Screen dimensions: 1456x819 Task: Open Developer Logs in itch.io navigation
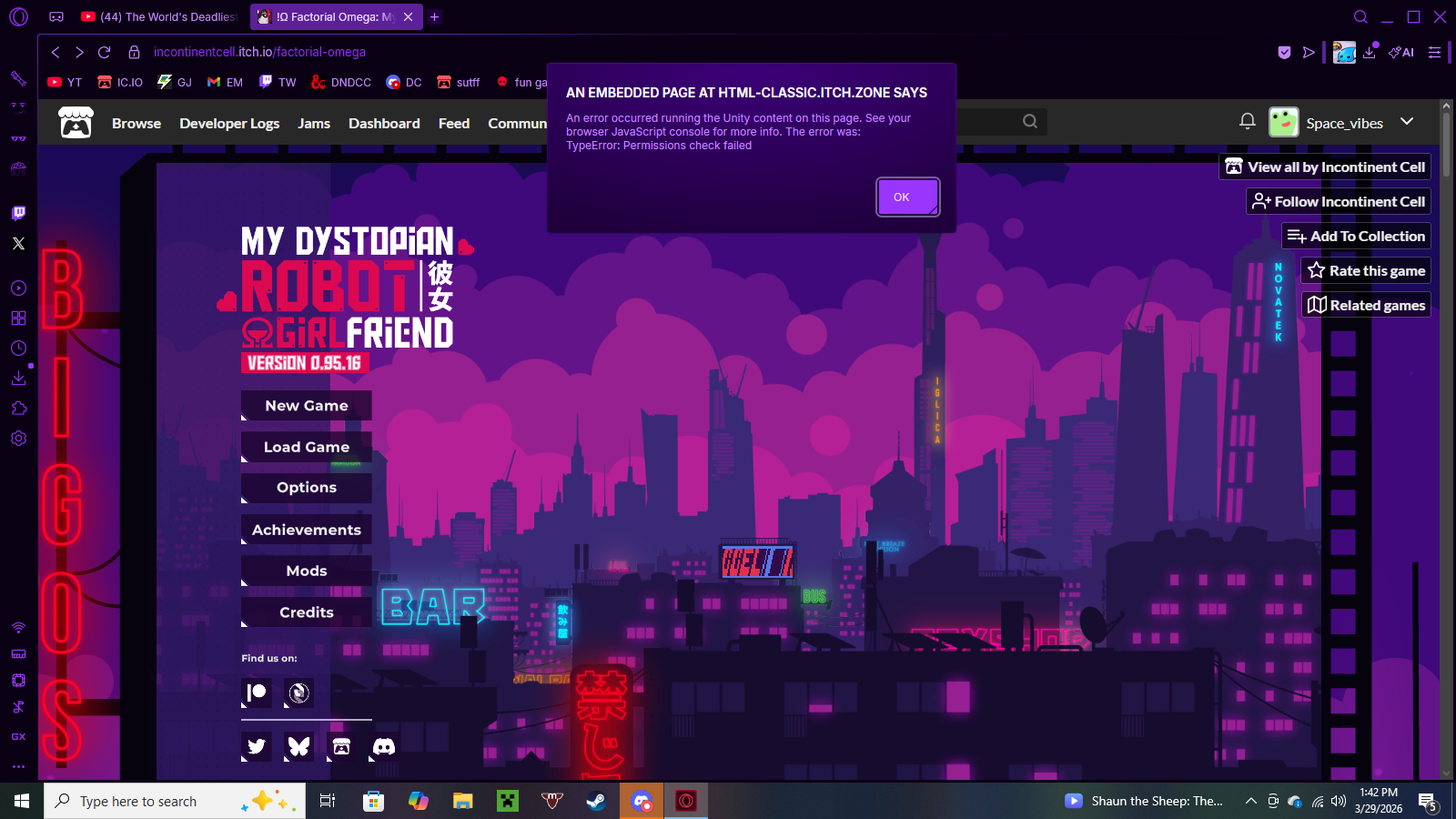pos(229,123)
